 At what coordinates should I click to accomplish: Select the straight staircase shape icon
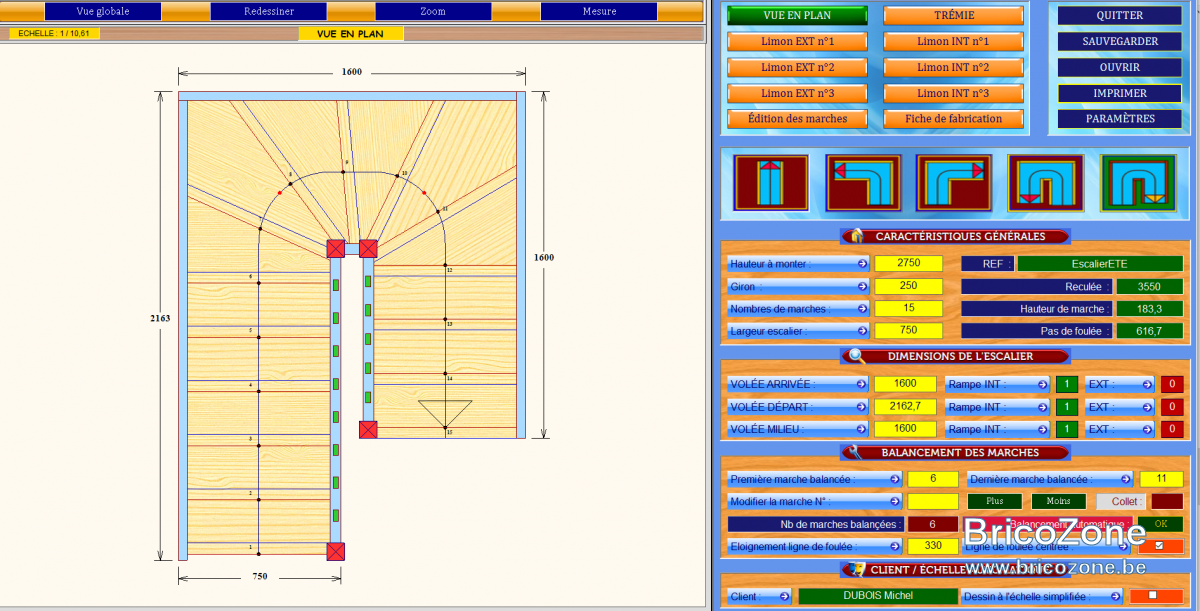pos(769,182)
